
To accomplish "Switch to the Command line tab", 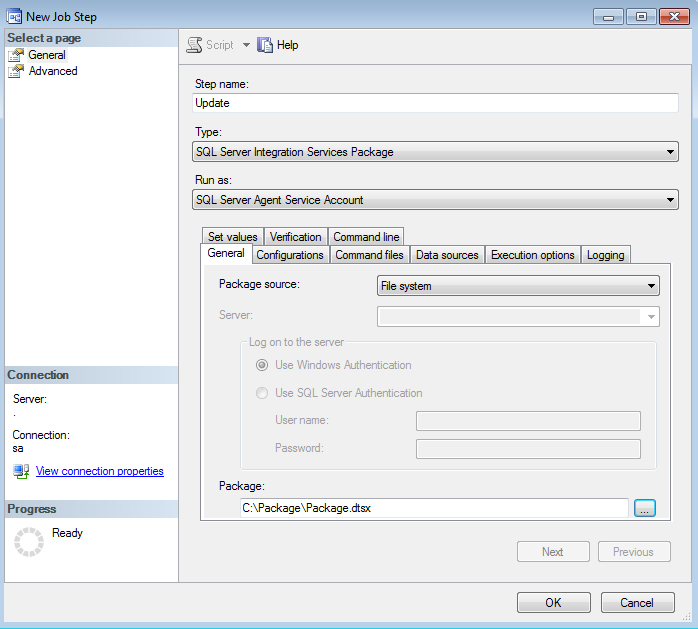I will coord(366,237).
